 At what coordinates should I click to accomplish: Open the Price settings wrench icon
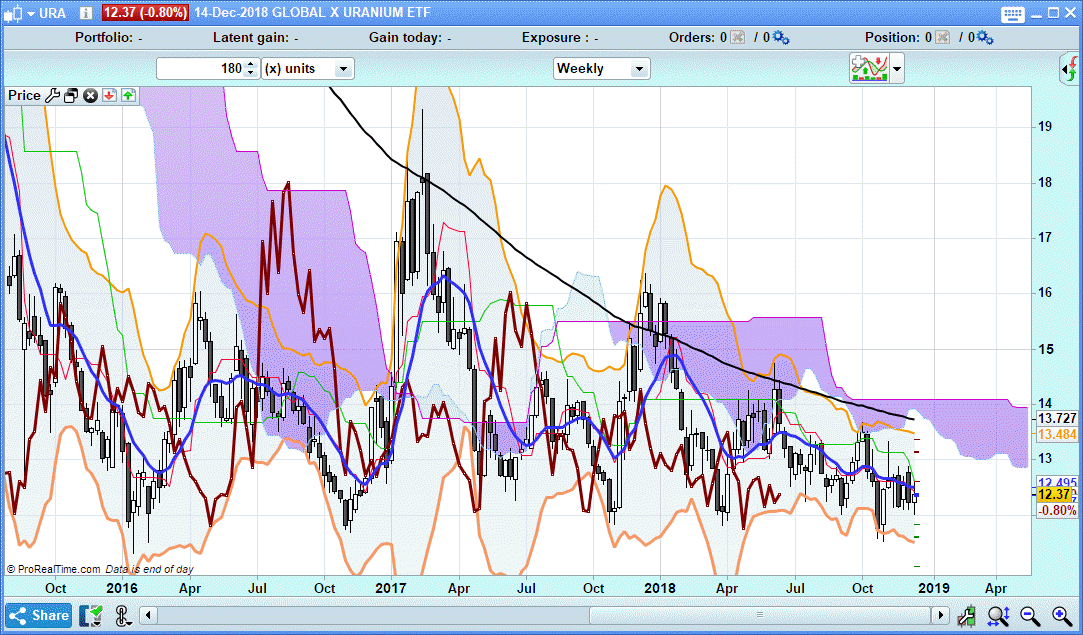(x=52, y=95)
